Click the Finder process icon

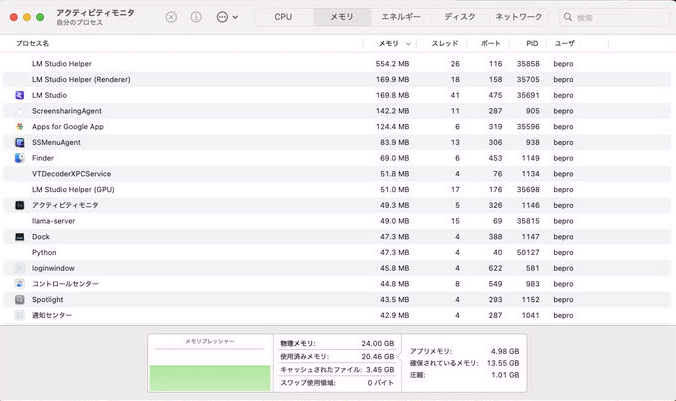tap(20, 158)
